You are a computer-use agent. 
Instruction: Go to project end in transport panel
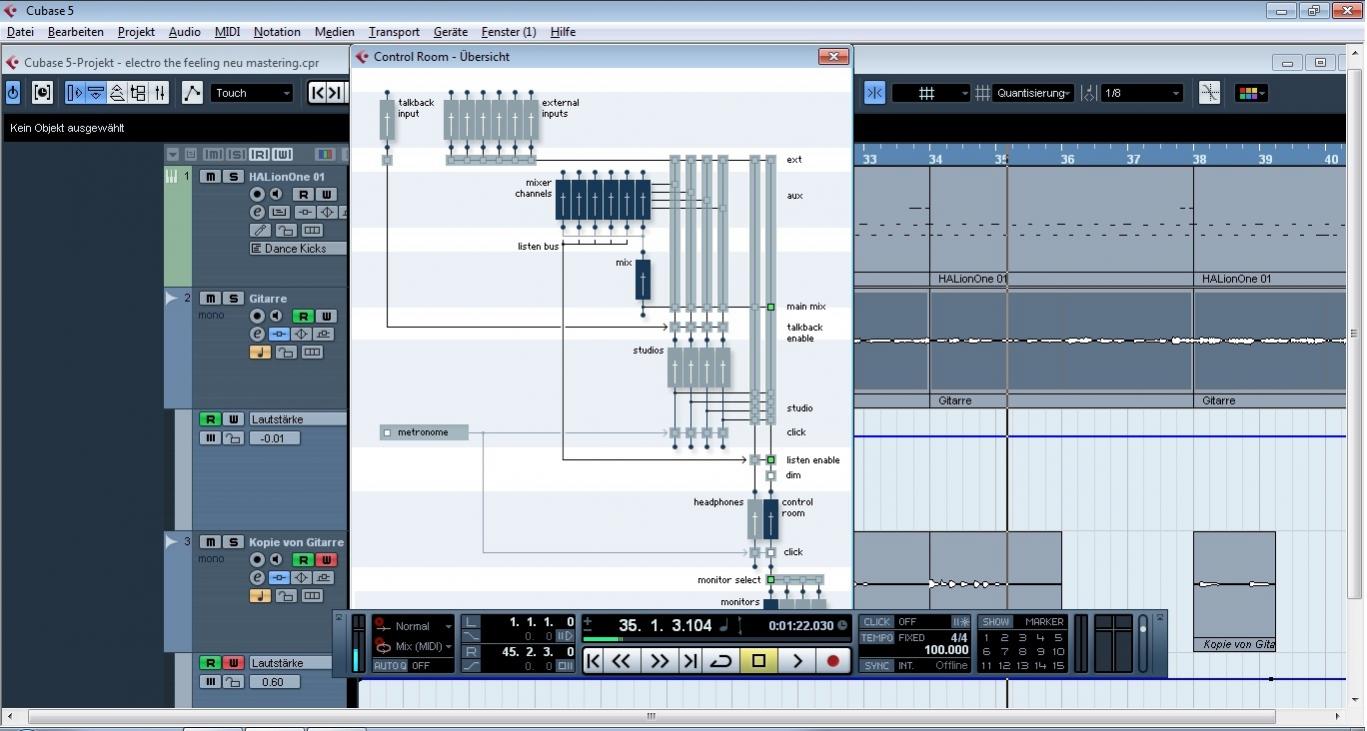(690, 661)
